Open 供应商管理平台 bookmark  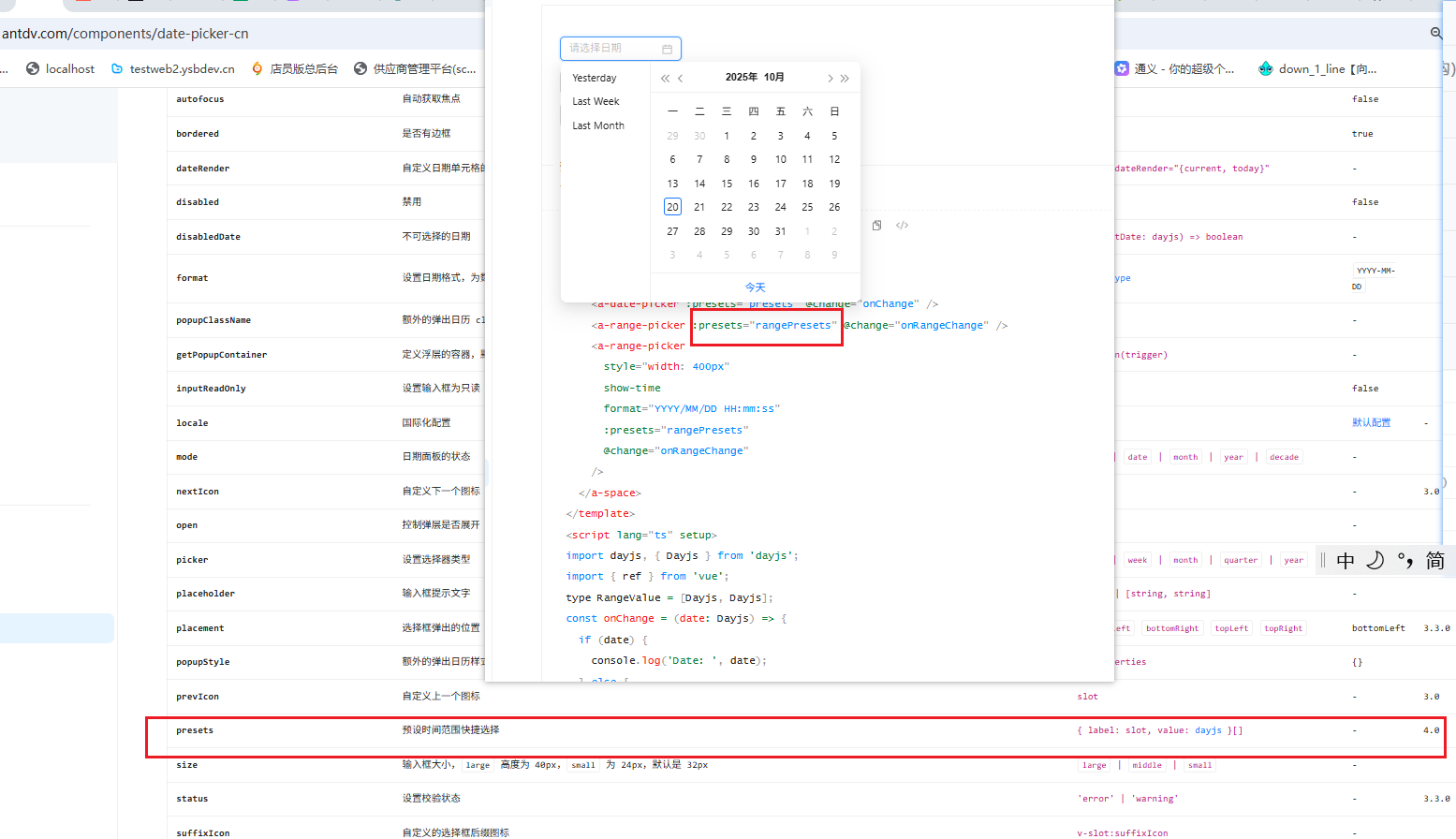[x=415, y=68]
